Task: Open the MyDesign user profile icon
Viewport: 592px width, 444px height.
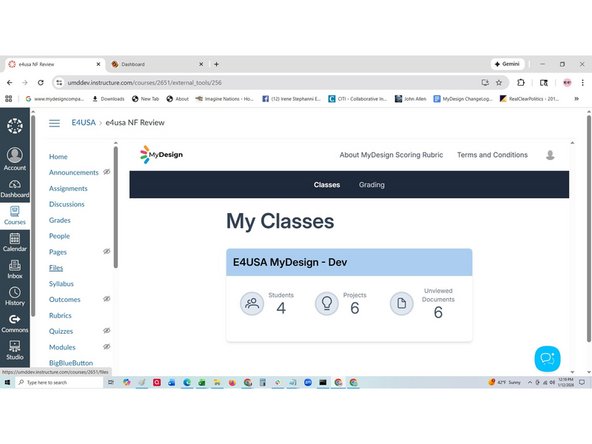Action: click(550, 155)
